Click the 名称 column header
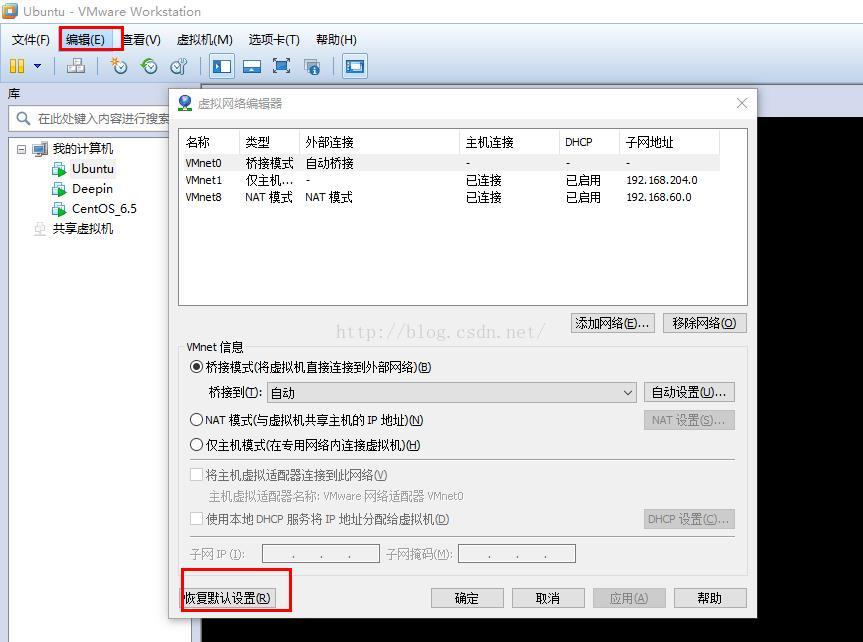863x642 pixels. click(x=211, y=142)
